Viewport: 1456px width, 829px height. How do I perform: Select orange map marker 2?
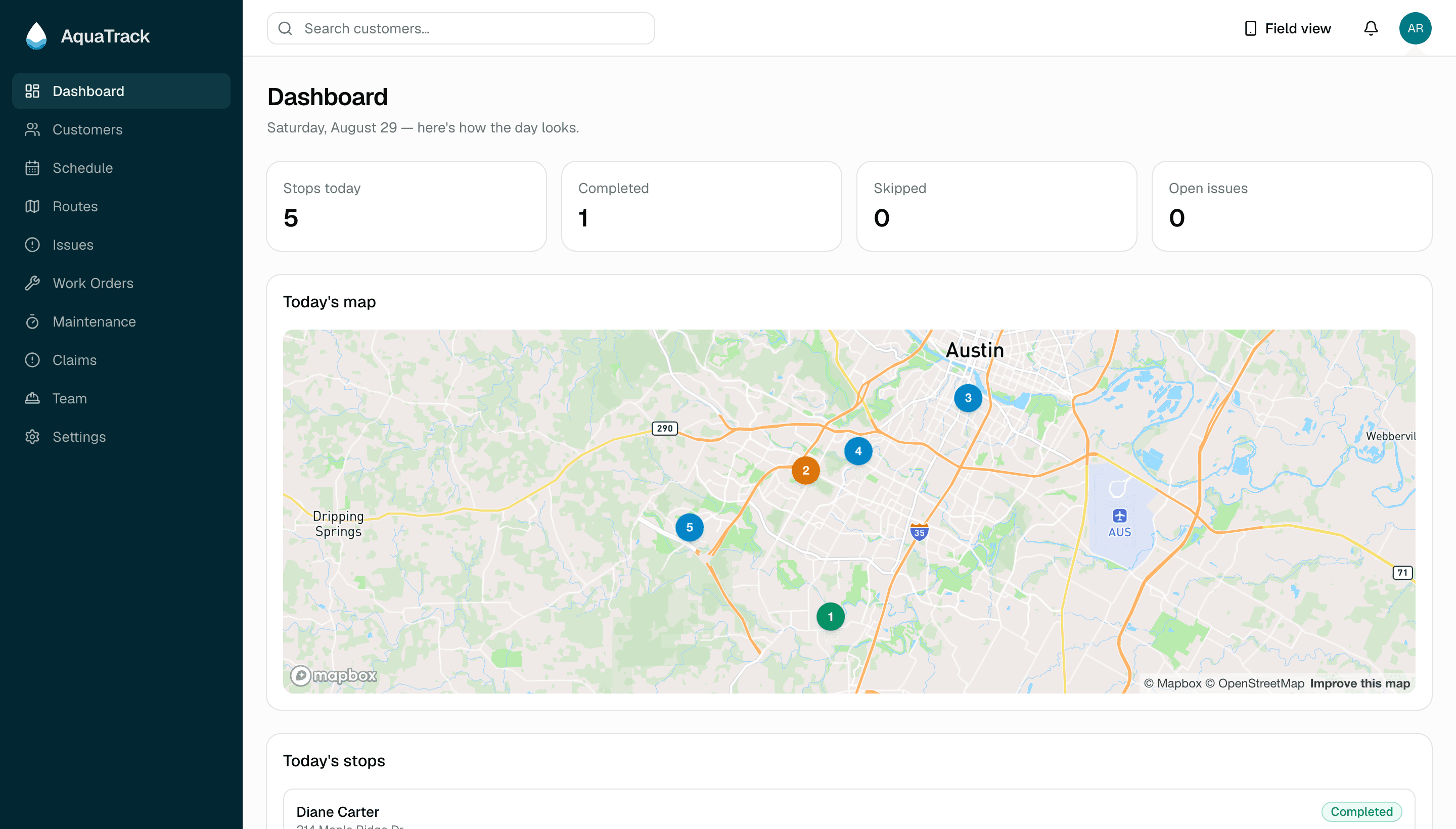[x=806, y=470]
